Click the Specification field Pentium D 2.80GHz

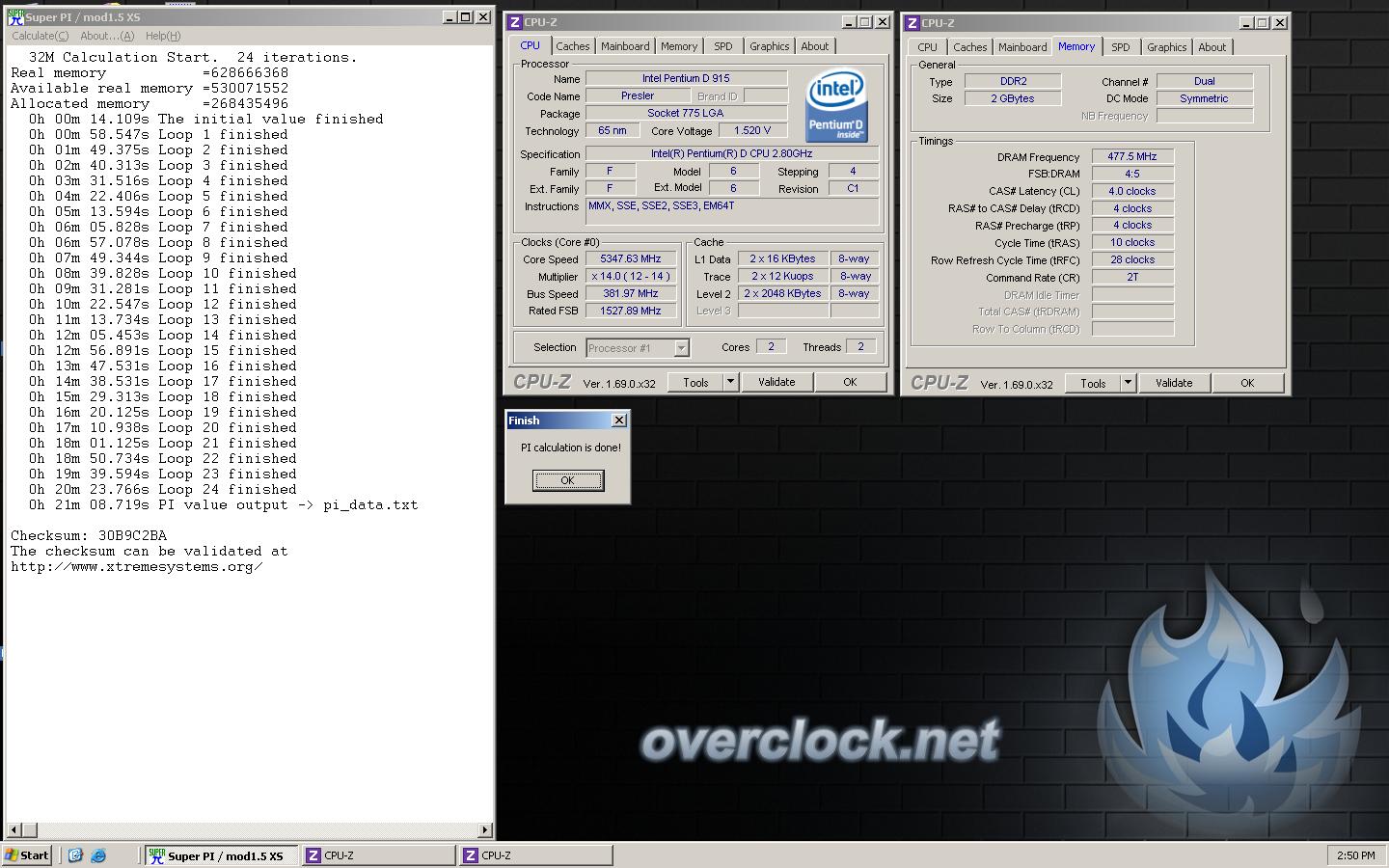732,153
